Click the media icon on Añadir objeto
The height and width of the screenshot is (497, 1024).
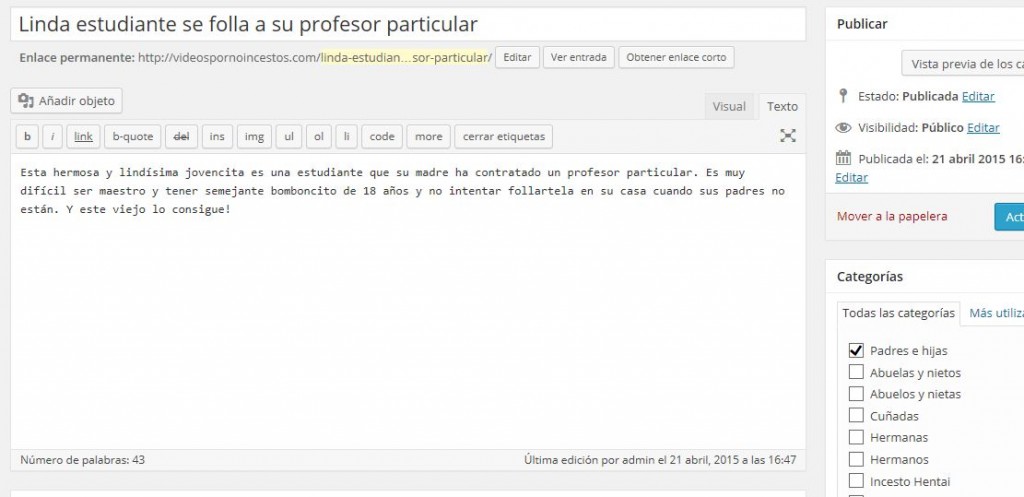point(27,100)
